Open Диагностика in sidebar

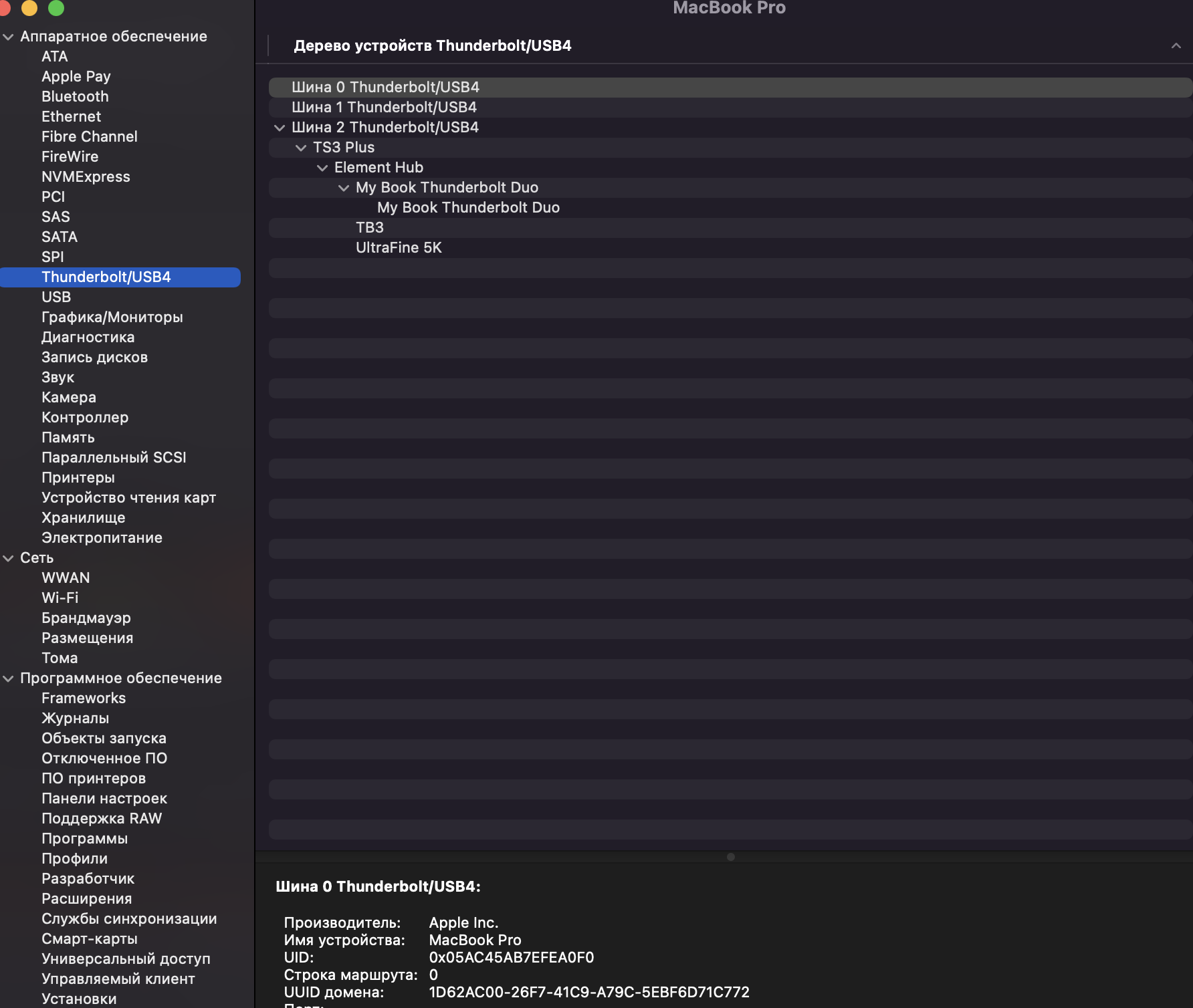[x=88, y=338]
